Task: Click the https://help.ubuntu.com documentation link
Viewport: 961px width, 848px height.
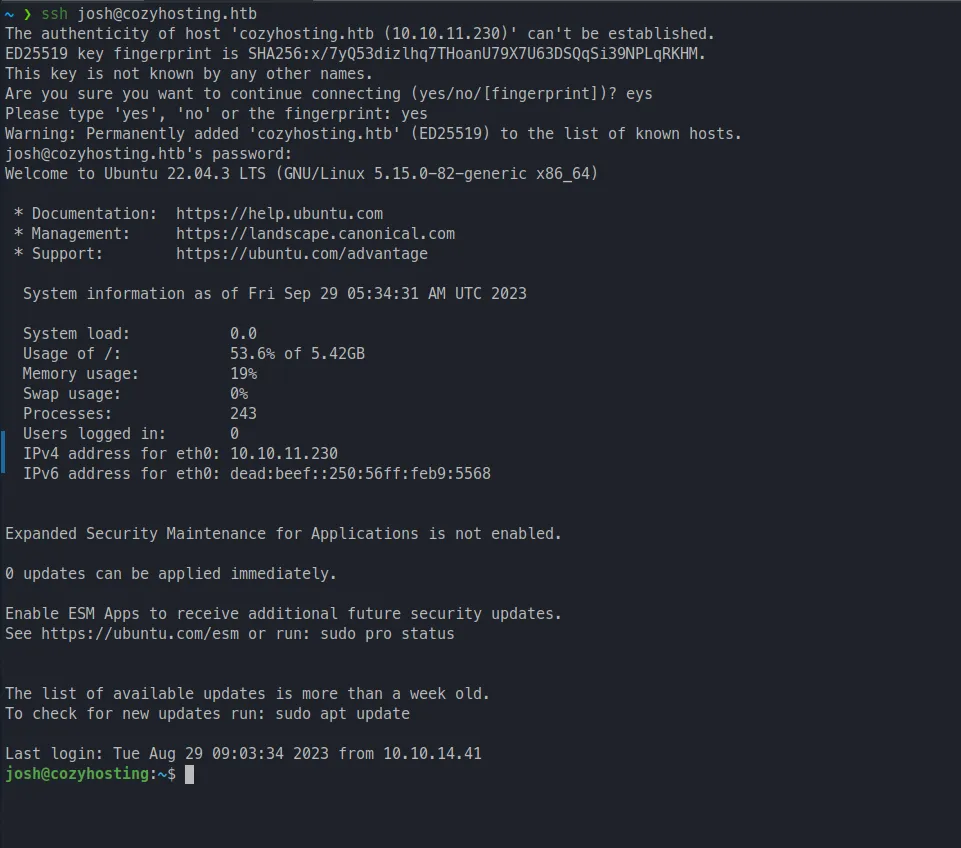Action: [279, 214]
